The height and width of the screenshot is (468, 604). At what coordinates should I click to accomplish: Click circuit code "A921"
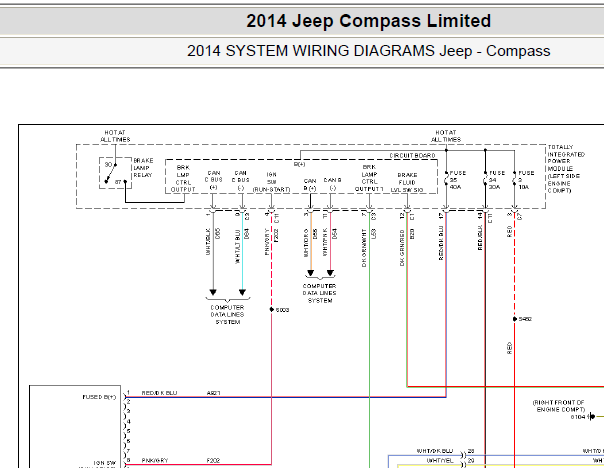213,393
